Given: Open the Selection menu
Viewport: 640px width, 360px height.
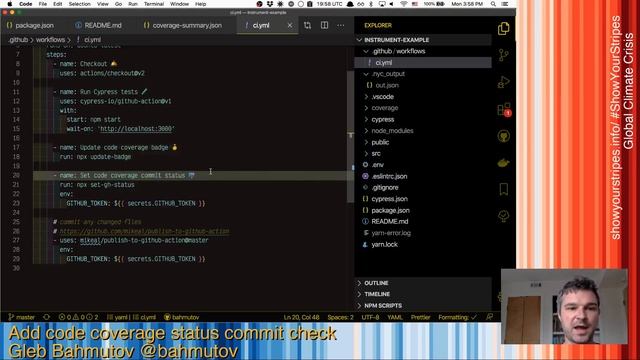Looking at the screenshot, I should point(80,4).
